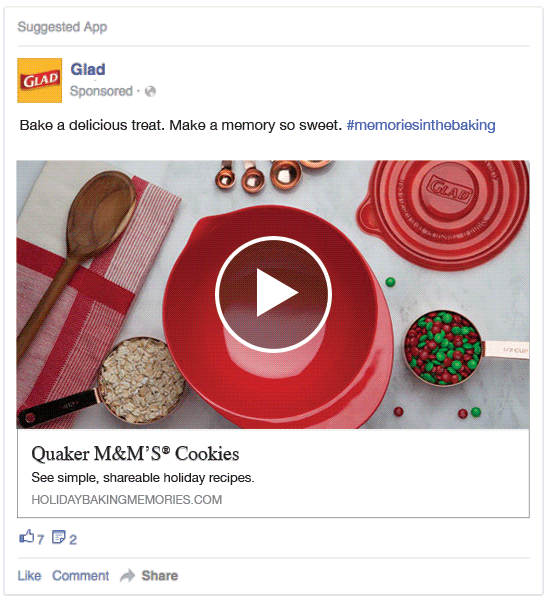The height and width of the screenshot is (600, 548).
Task: Open the #memoriesinthebaking hashtag
Action: (421, 125)
